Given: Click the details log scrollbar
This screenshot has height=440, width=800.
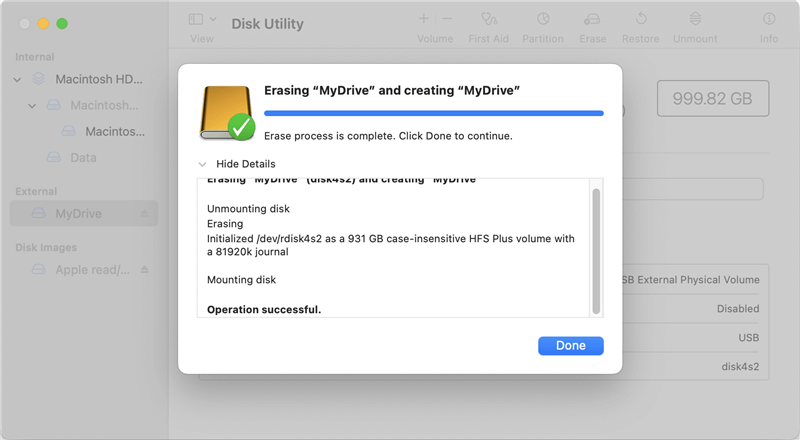Looking at the screenshot, I should pyautogui.click(x=597, y=250).
